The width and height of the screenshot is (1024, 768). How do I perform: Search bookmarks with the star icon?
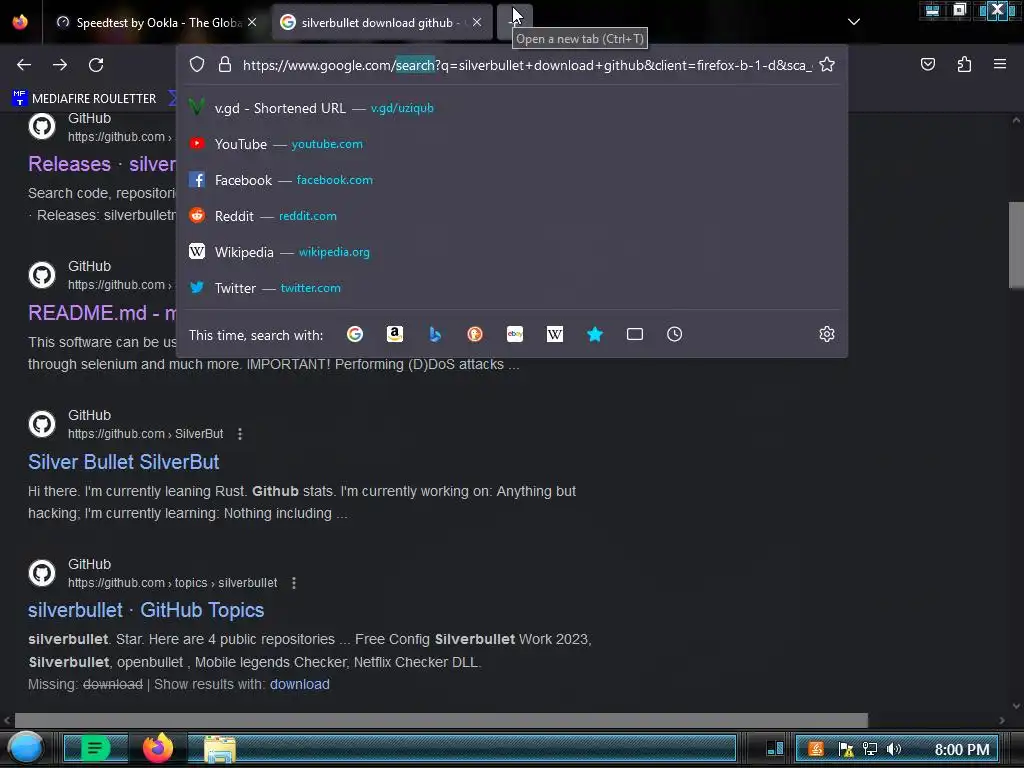pos(594,334)
